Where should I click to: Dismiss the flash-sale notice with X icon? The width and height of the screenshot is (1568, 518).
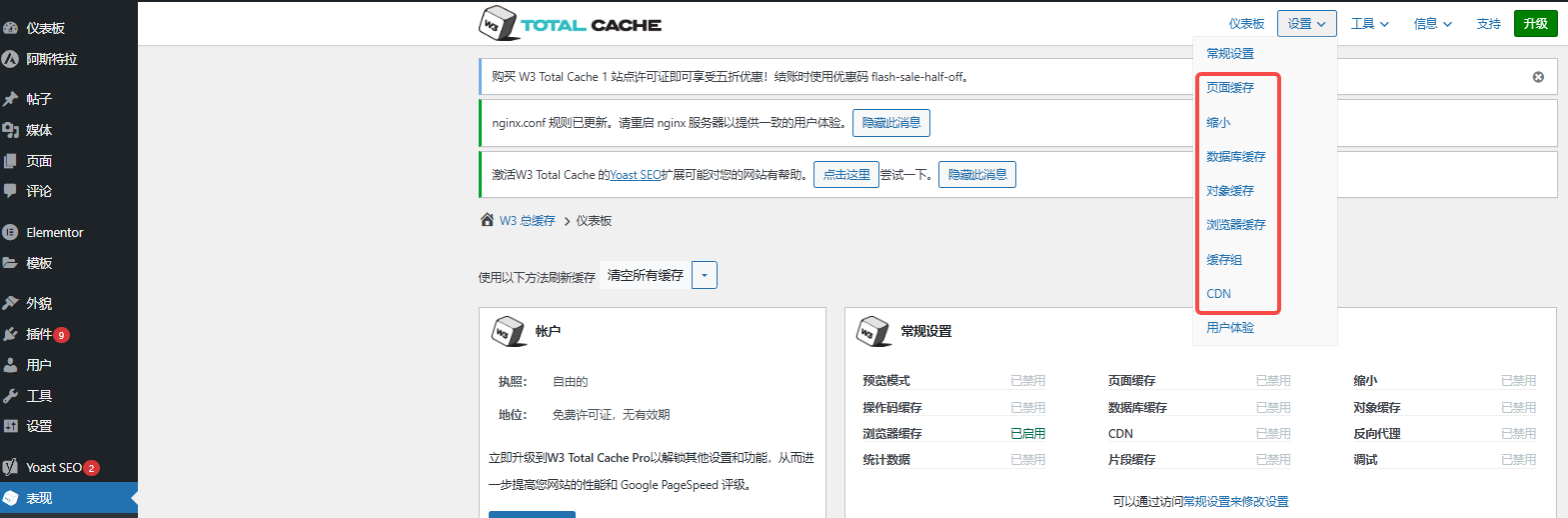point(1538,77)
